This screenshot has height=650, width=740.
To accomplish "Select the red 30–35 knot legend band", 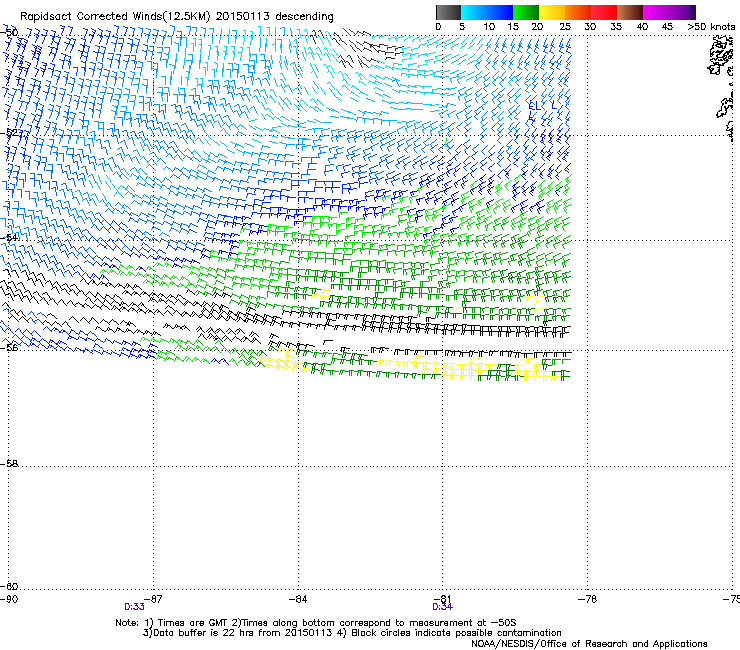I will coord(604,12).
